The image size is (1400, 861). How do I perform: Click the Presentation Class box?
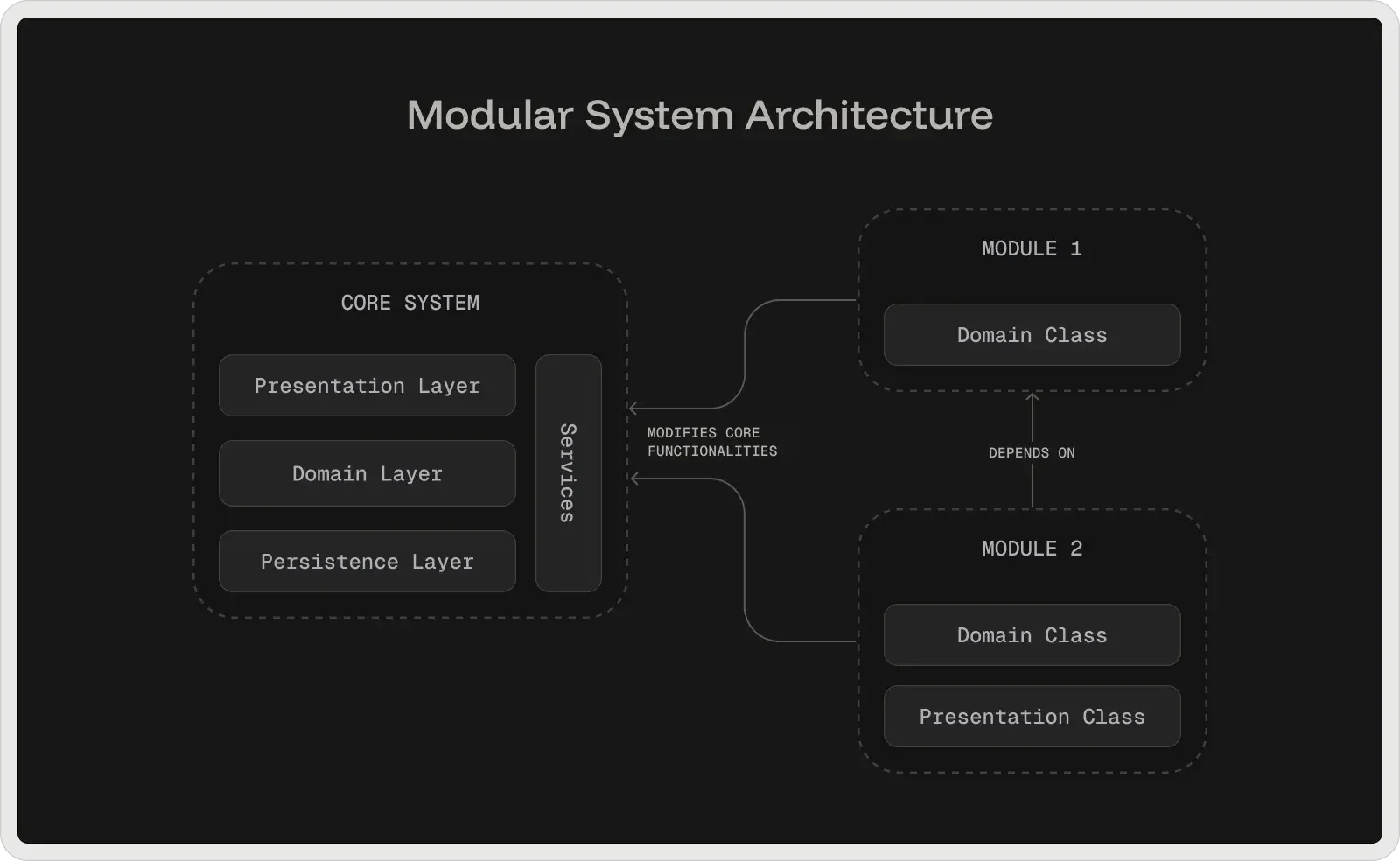coord(1032,717)
